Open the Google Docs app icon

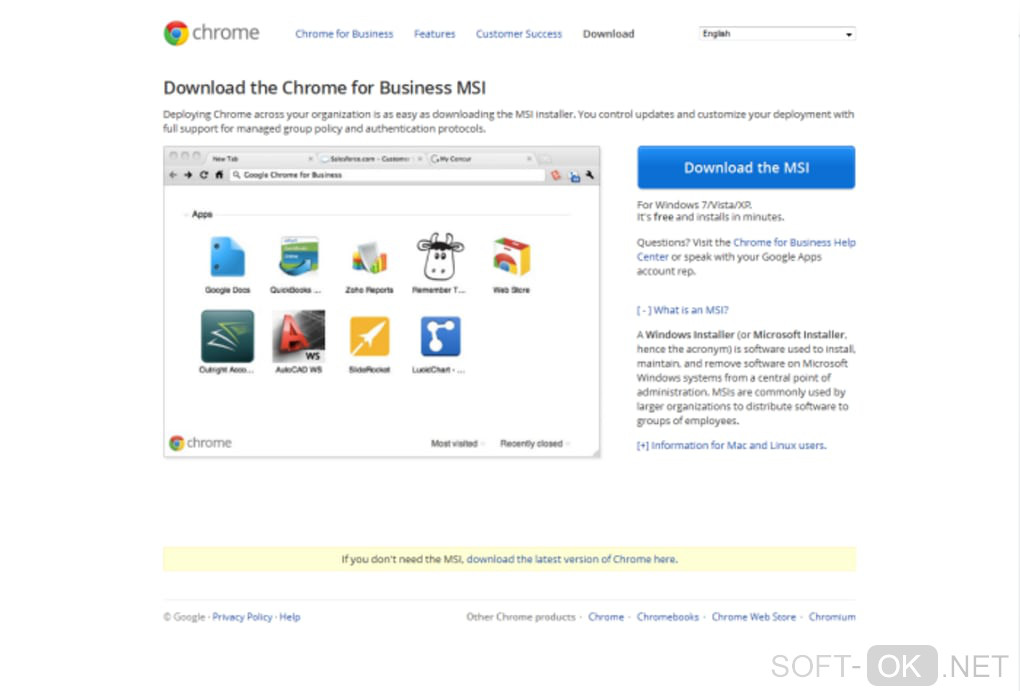pyautogui.click(x=227, y=257)
